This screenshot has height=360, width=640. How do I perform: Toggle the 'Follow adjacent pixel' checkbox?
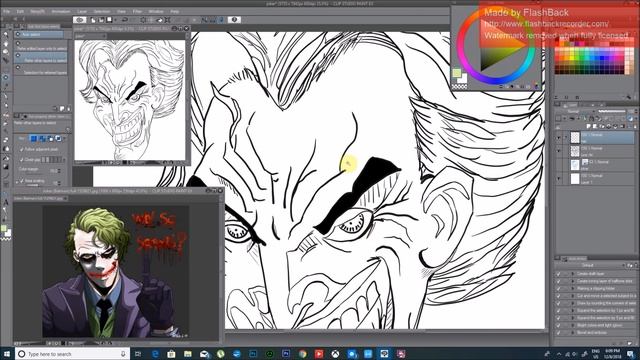(22, 149)
